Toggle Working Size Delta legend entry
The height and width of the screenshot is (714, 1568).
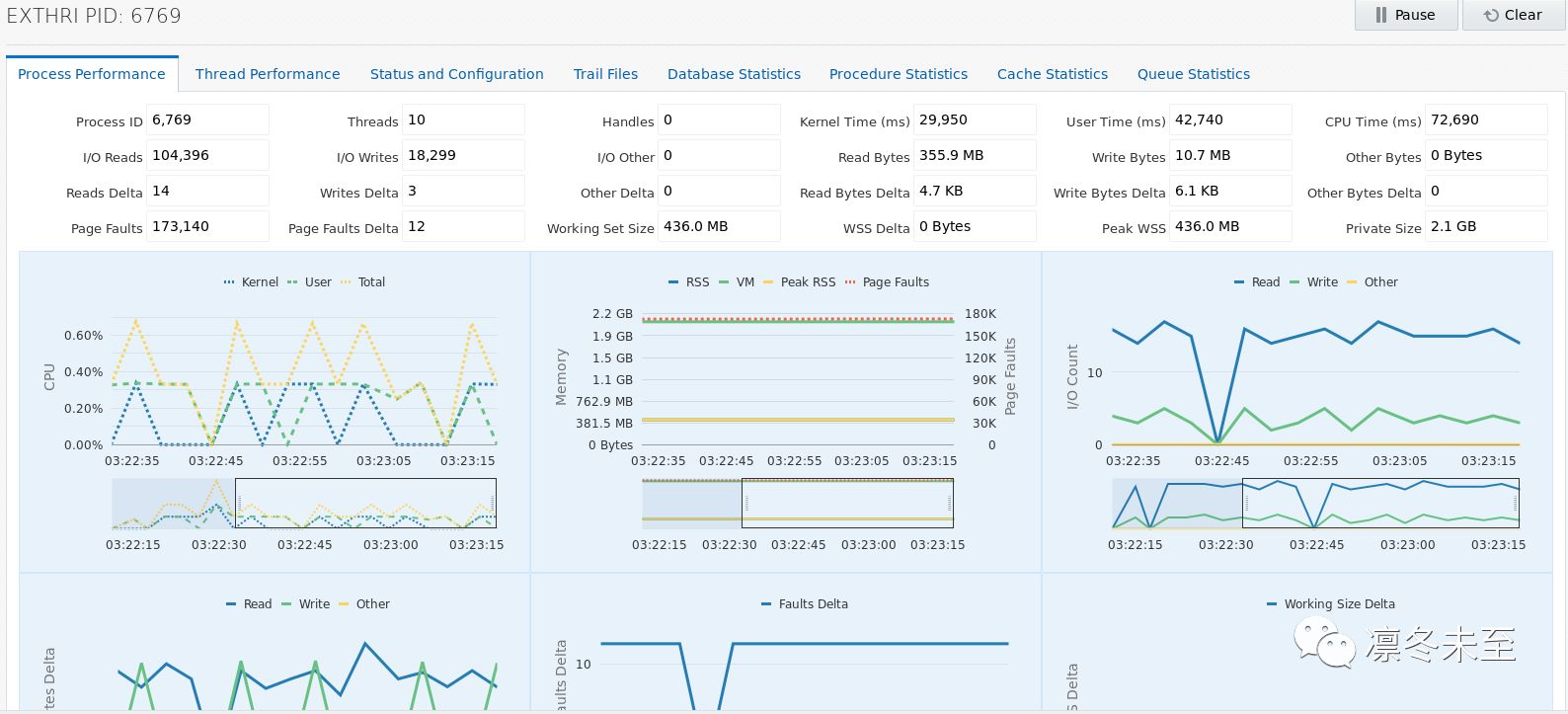click(1331, 604)
